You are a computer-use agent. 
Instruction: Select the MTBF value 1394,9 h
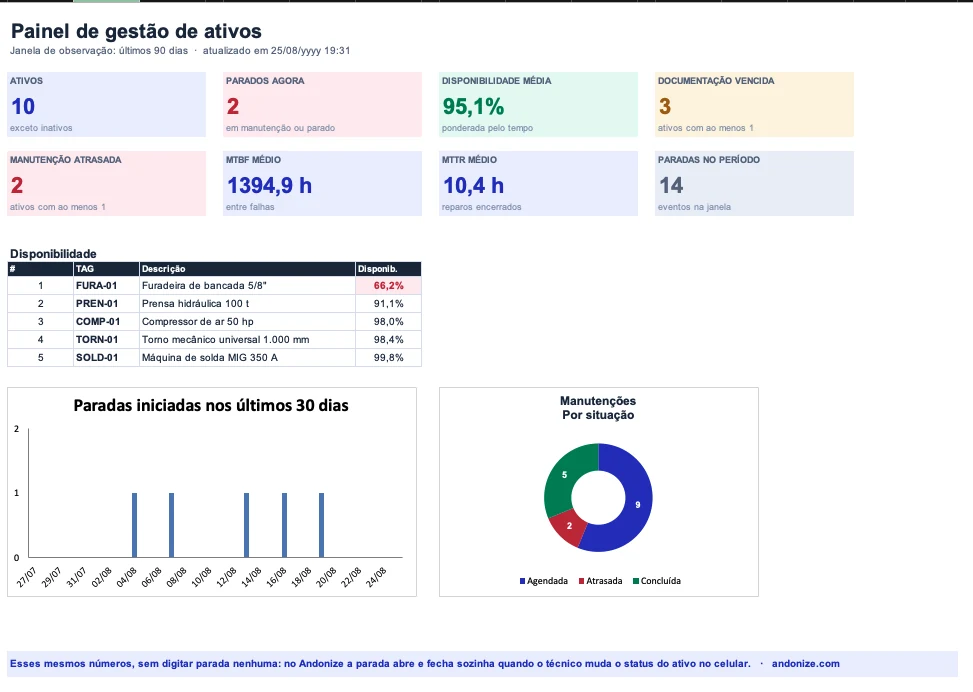(269, 186)
